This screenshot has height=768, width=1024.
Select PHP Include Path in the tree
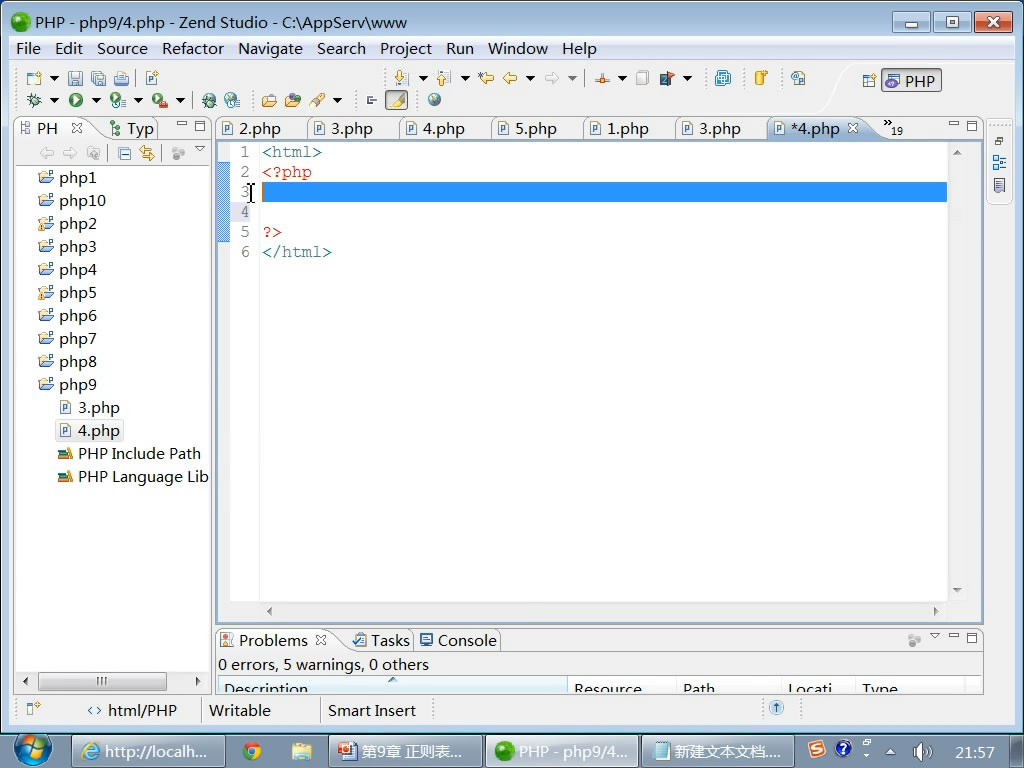tap(138, 454)
